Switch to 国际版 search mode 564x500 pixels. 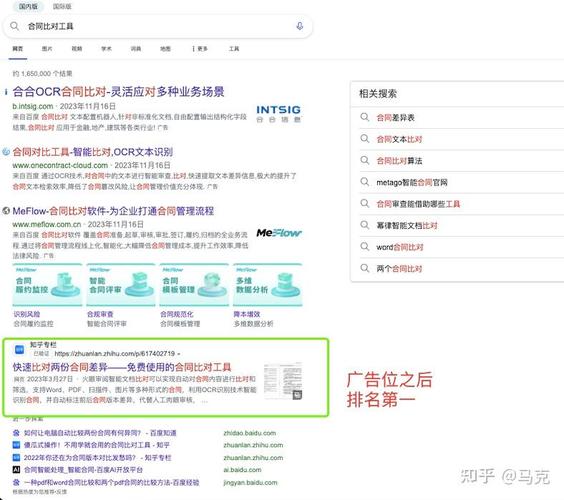(x=62, y=6)
